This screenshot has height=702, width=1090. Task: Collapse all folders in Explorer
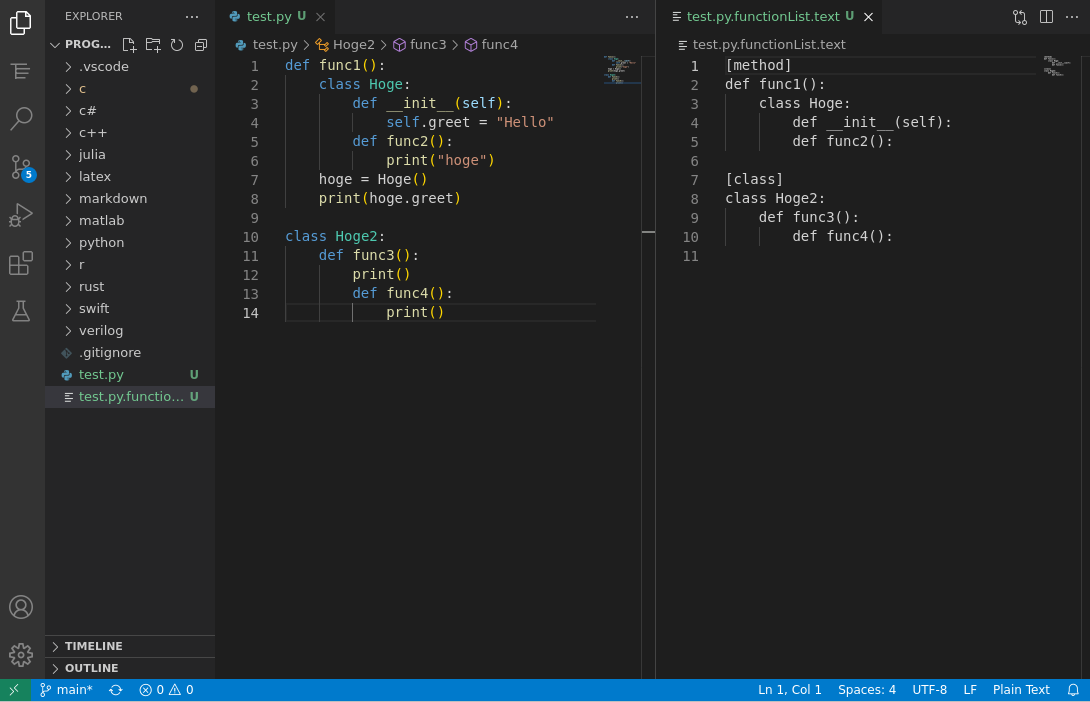coord(200,44)
